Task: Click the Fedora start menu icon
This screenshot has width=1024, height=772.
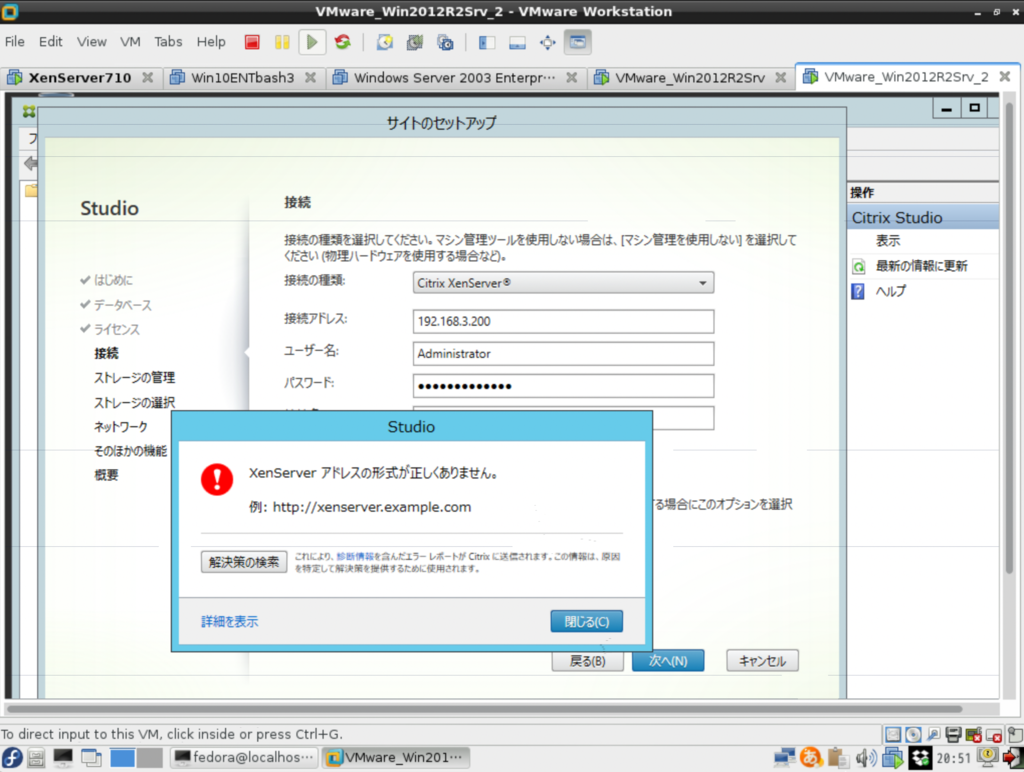Action: (12, 758)
